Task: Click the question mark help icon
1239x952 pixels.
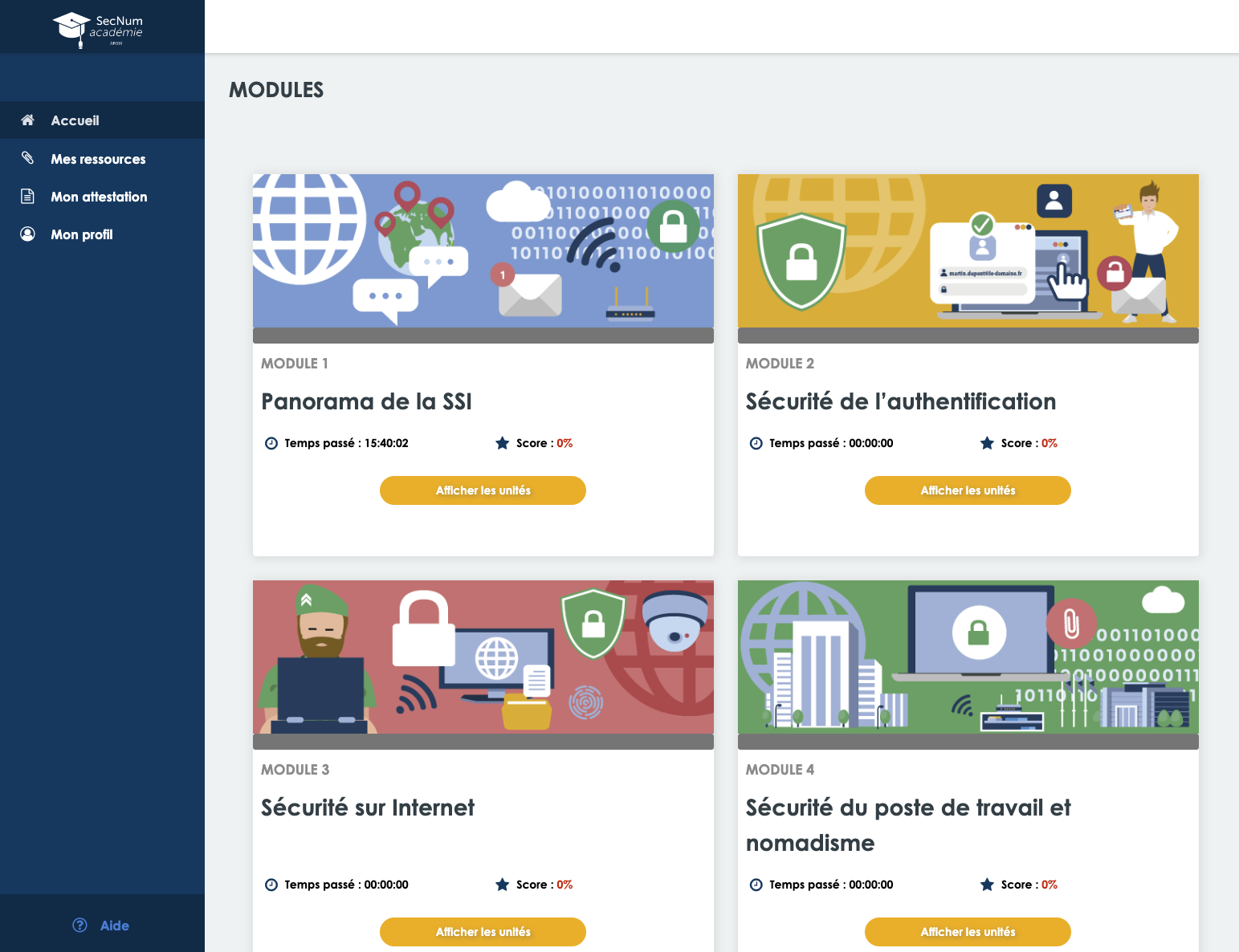Action: (x=79, y=926)
